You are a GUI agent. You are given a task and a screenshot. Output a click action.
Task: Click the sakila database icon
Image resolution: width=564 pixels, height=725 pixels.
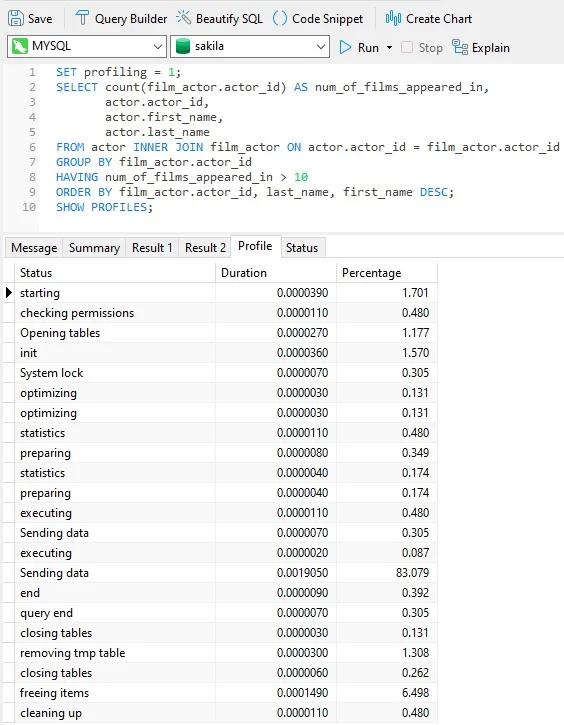click(183, 46)
